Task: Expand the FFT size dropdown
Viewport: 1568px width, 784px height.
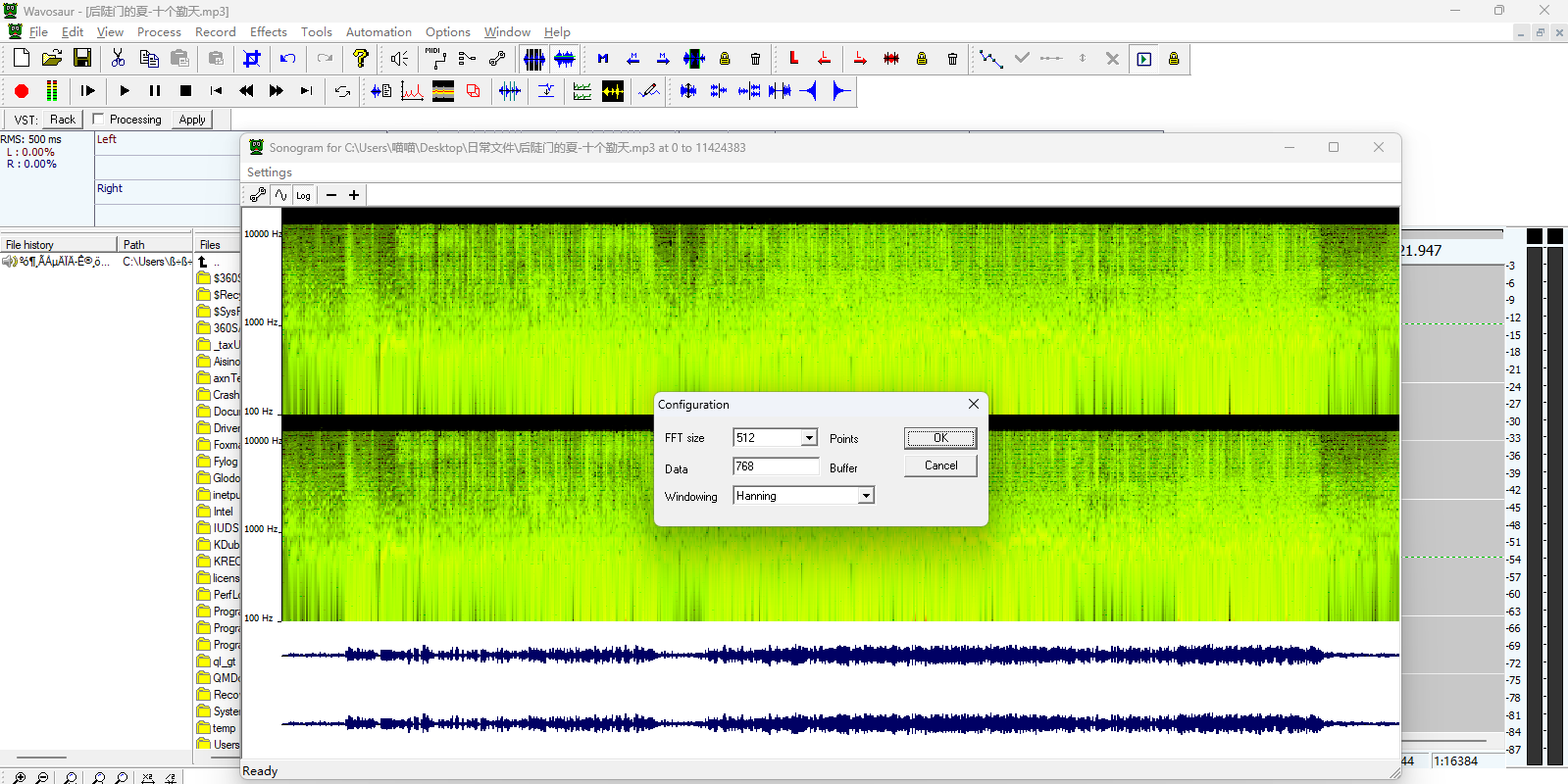Action: pos(809,438)
